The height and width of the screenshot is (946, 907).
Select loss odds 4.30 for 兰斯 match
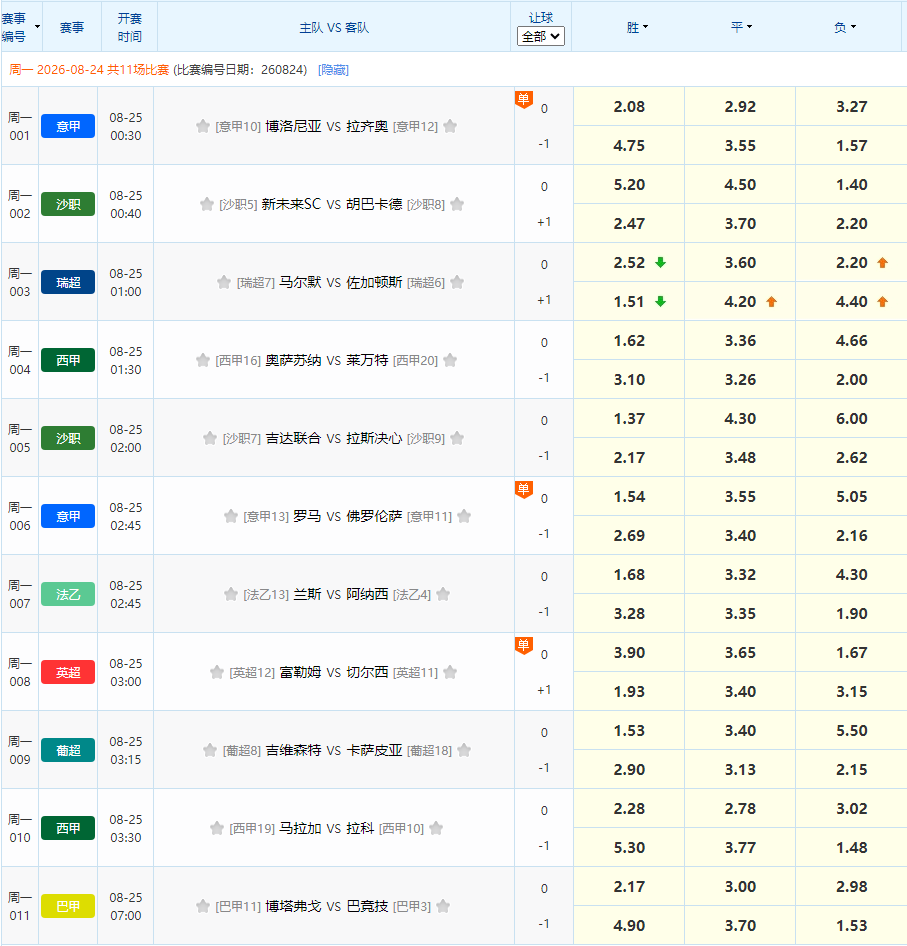851,575
